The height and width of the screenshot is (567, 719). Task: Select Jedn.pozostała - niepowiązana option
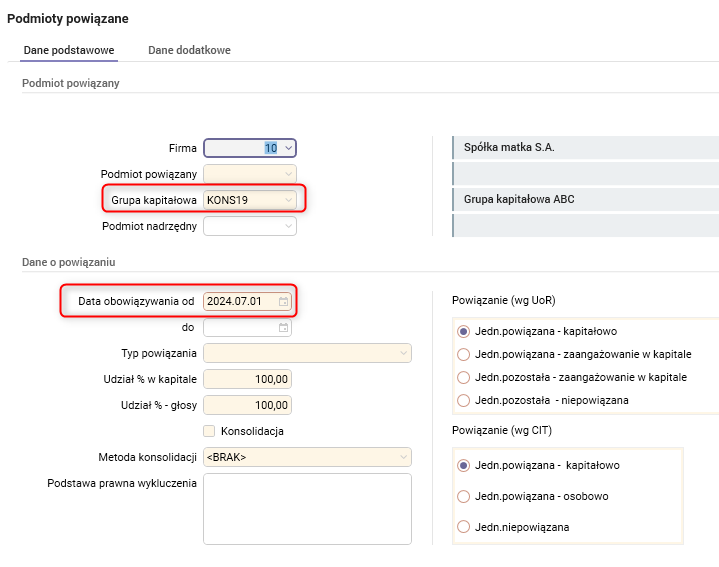coord(464,400)
